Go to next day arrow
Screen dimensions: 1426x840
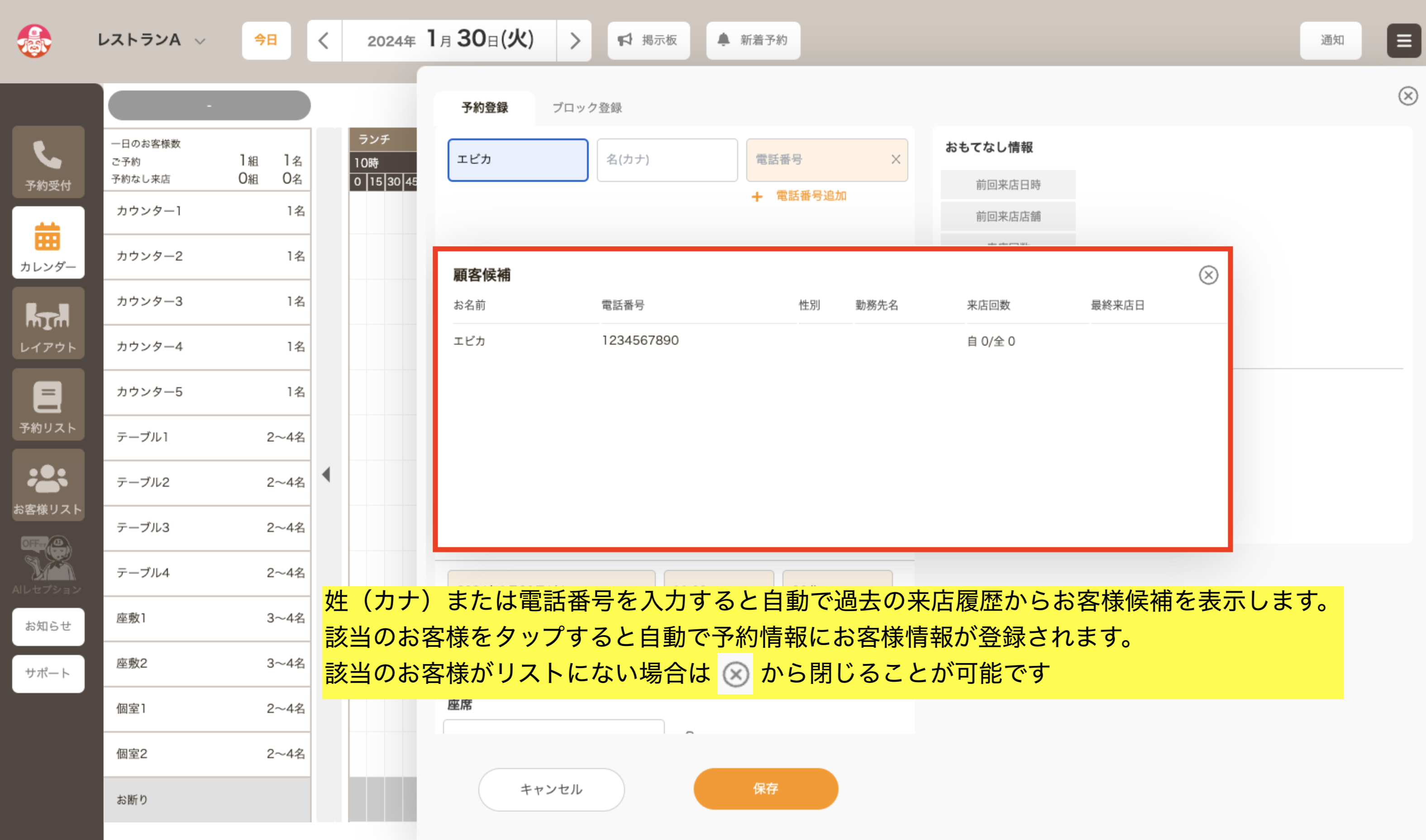pos(574,41)
